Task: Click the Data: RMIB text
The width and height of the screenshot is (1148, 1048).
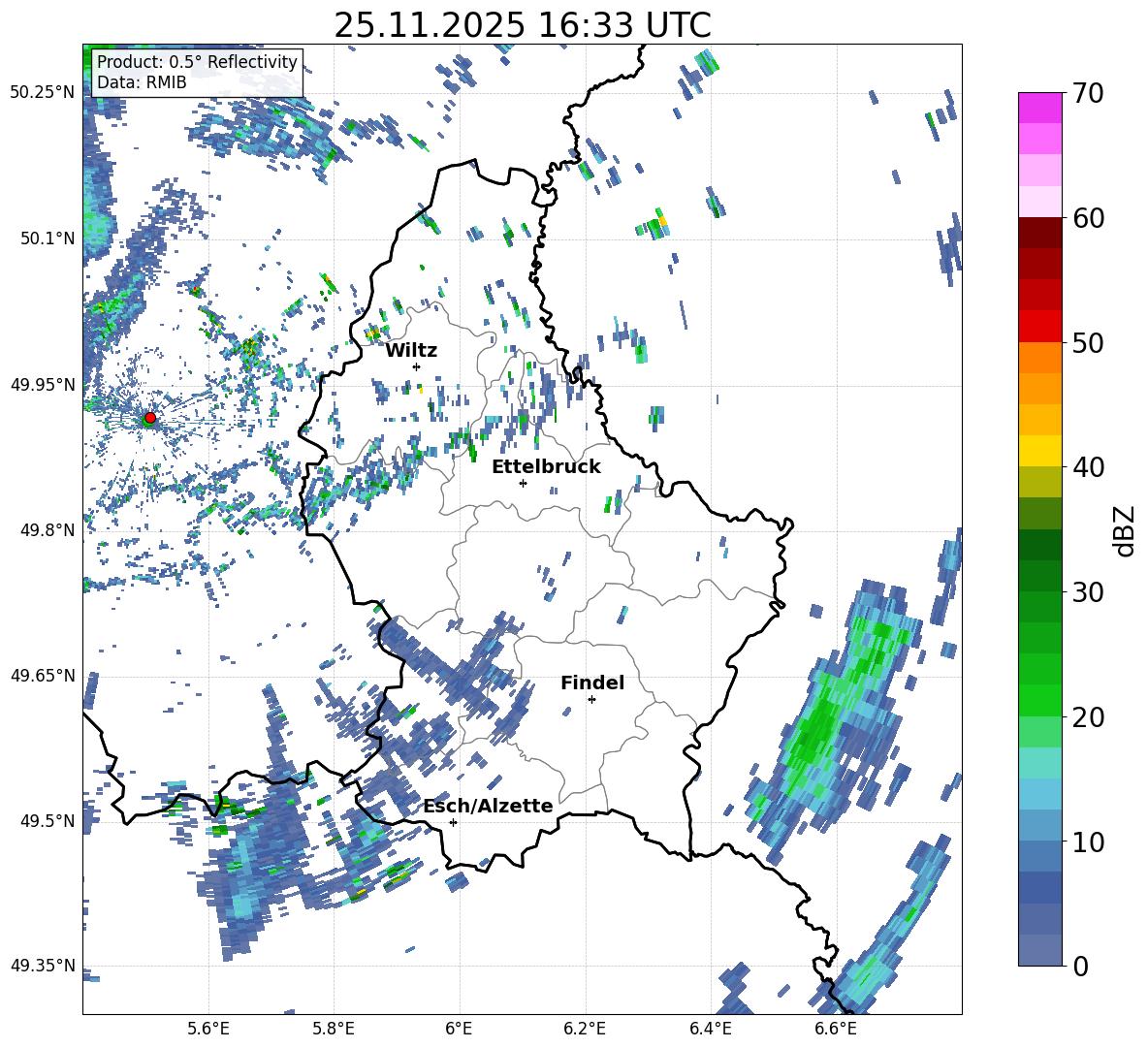Action: pos(142,82)
